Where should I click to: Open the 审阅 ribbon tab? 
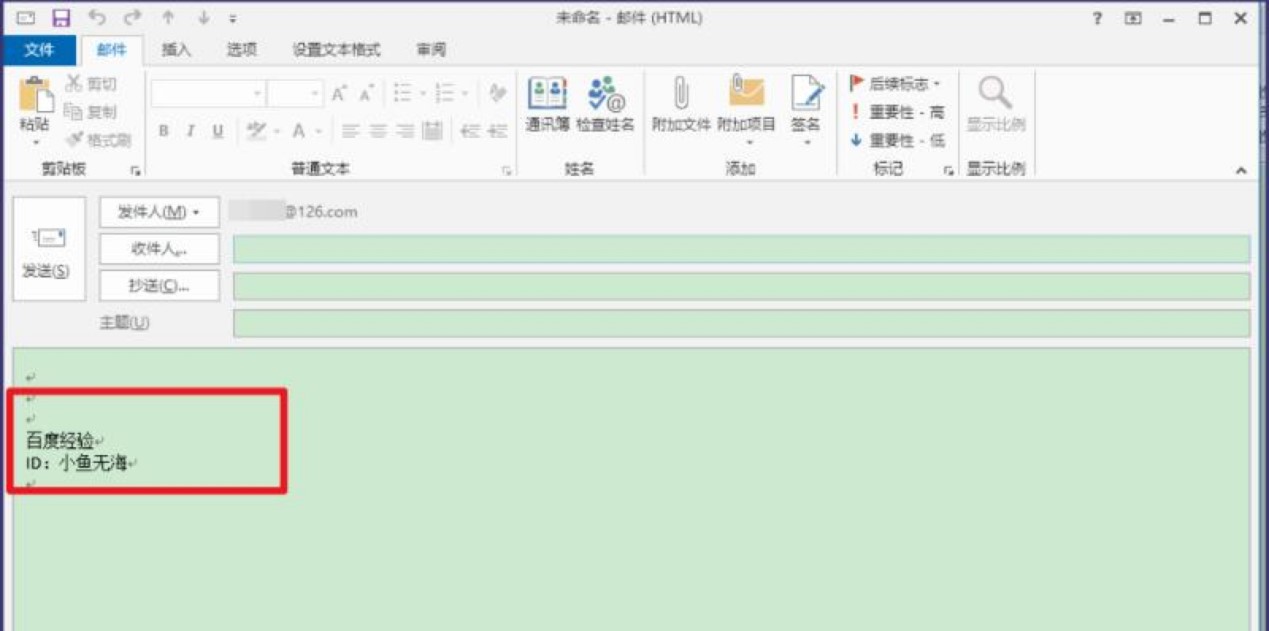click(430, 48)
